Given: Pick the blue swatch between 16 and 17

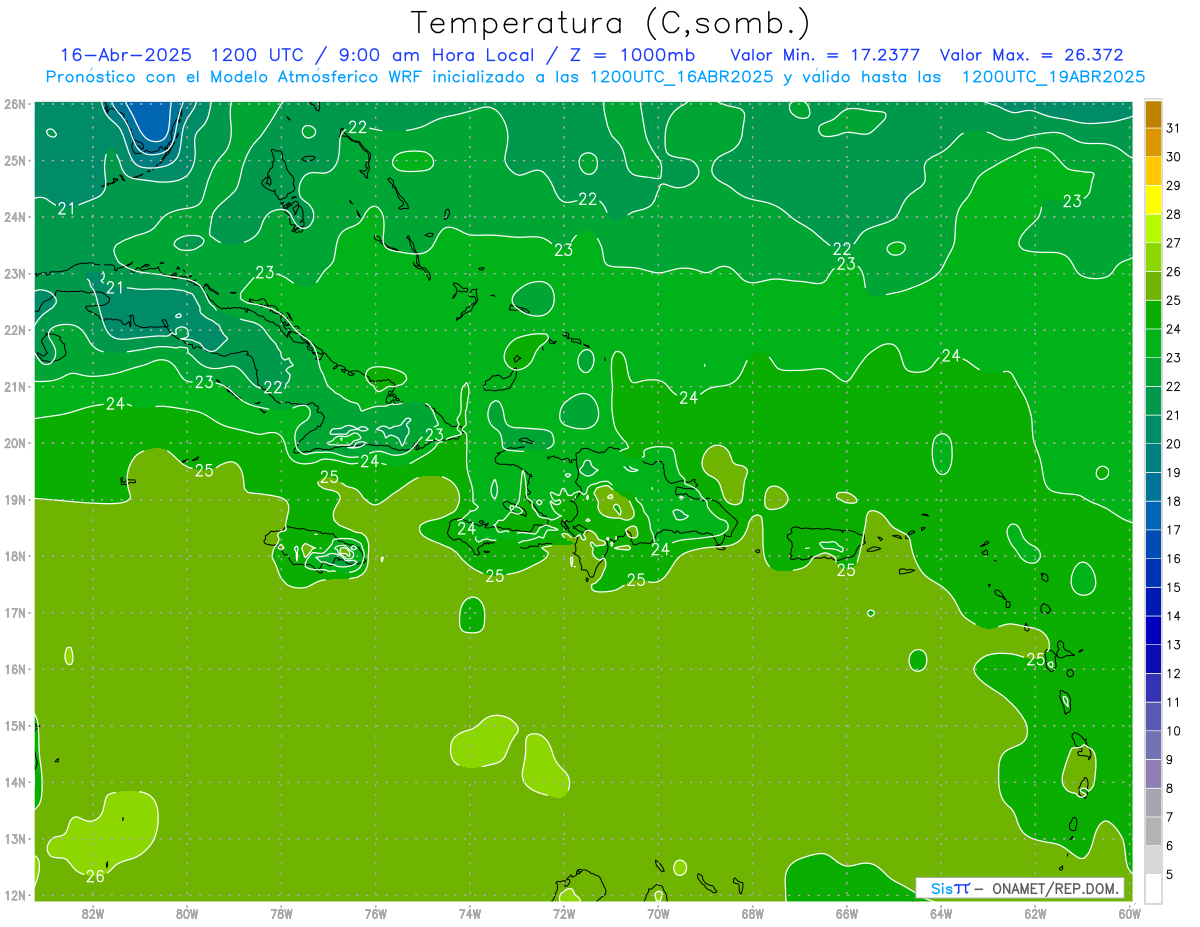Looking at the screenshot, I should tap(1153, 545).
